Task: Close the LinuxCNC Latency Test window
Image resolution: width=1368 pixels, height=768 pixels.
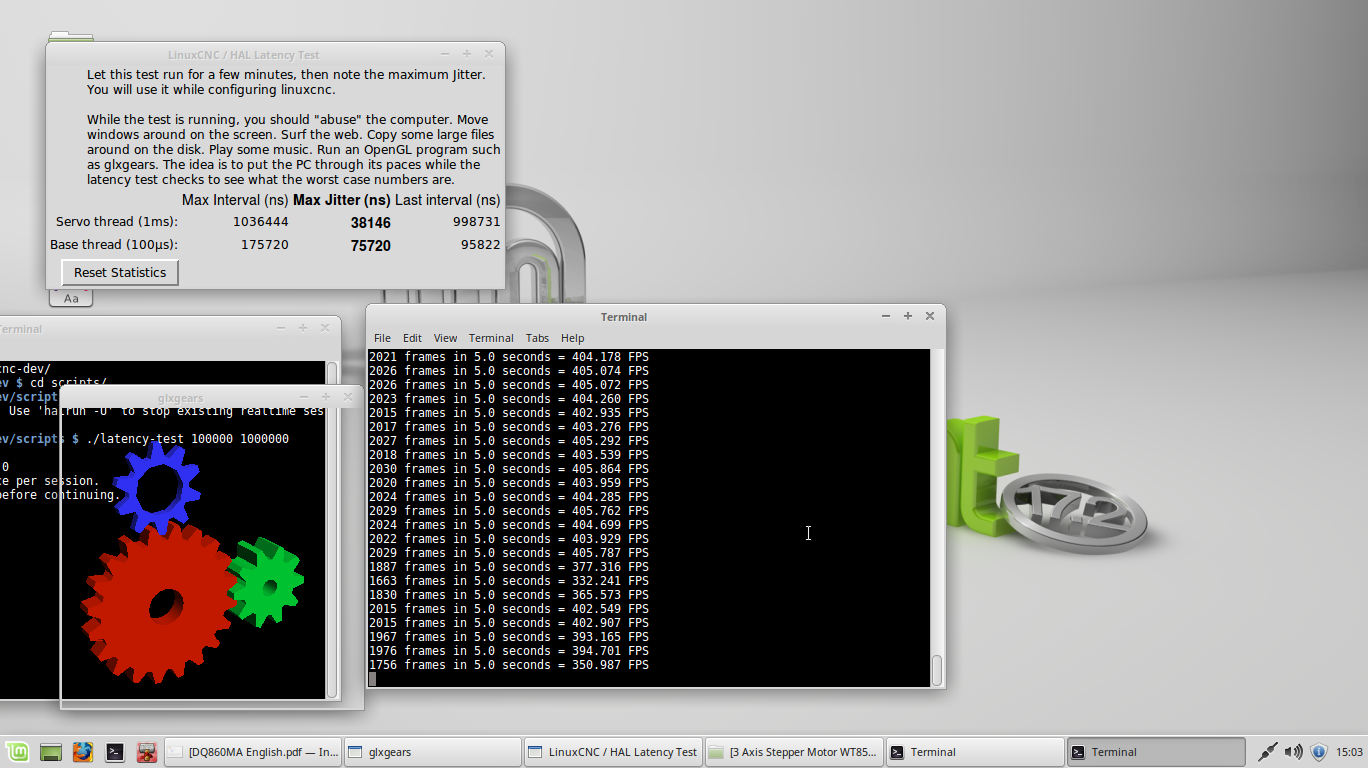Action: tap(489, 54)
